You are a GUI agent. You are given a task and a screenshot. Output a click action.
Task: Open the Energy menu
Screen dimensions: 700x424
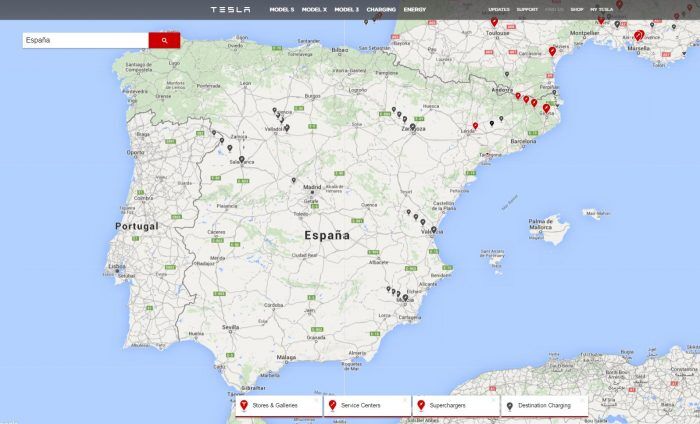[x=415, y=9]
